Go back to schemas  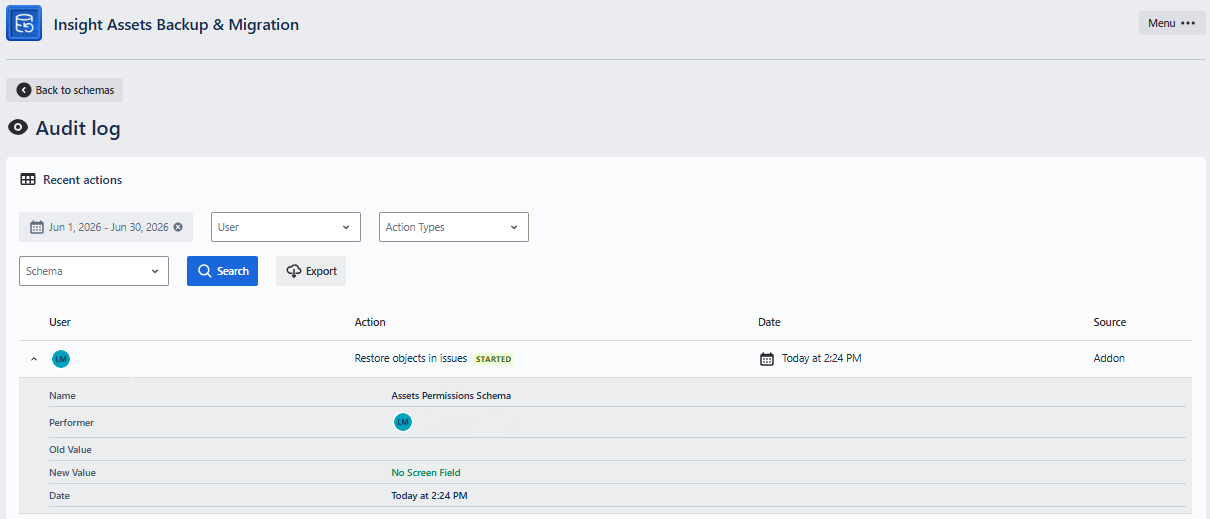65,90
